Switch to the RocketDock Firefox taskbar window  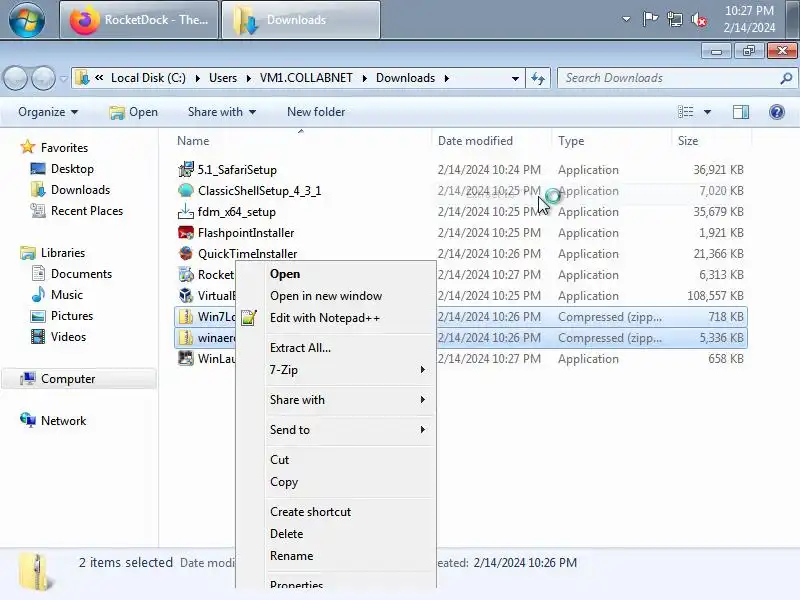coord(139,20)
